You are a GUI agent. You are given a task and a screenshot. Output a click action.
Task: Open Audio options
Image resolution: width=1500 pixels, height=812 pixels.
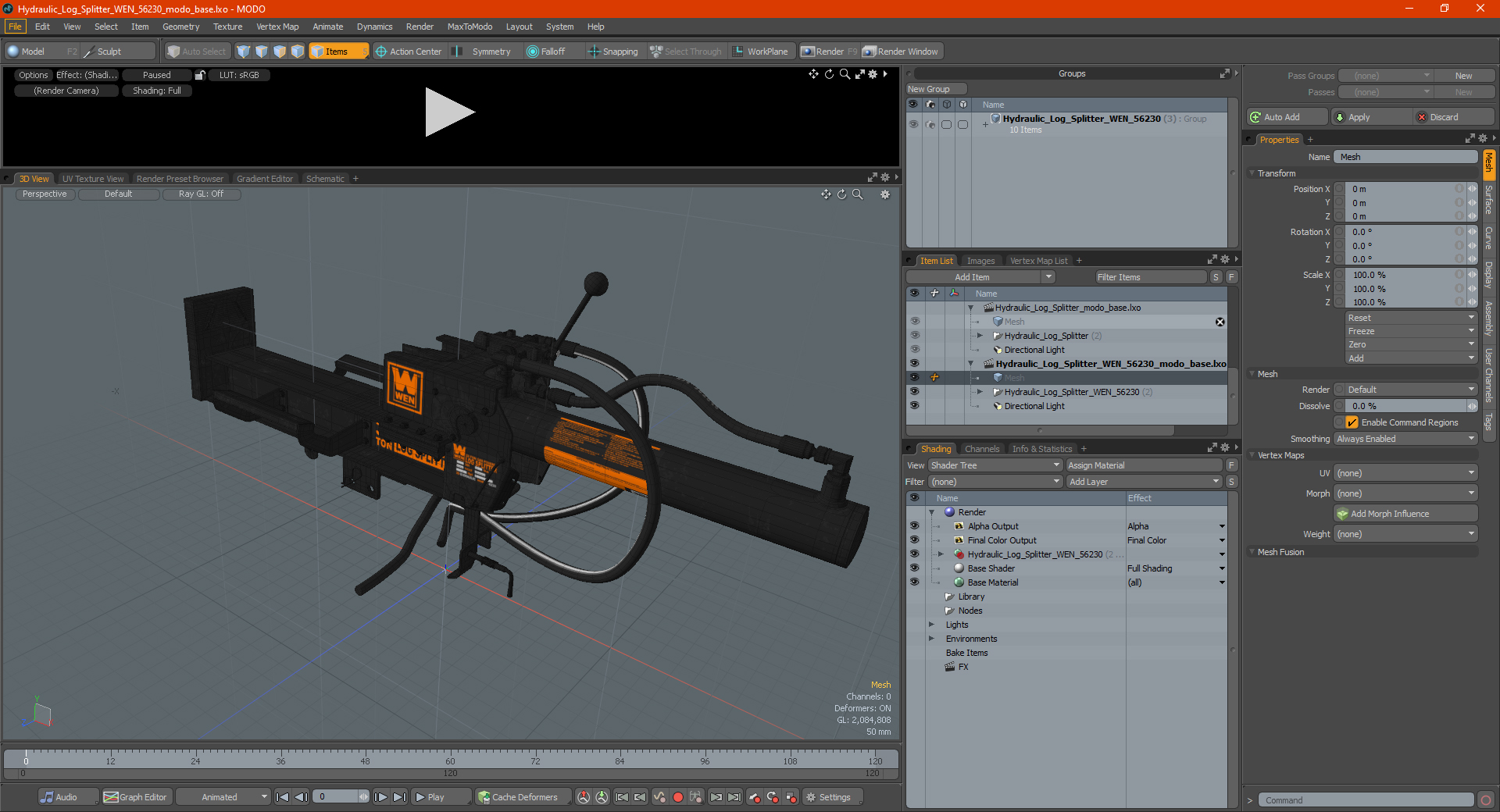68,797
